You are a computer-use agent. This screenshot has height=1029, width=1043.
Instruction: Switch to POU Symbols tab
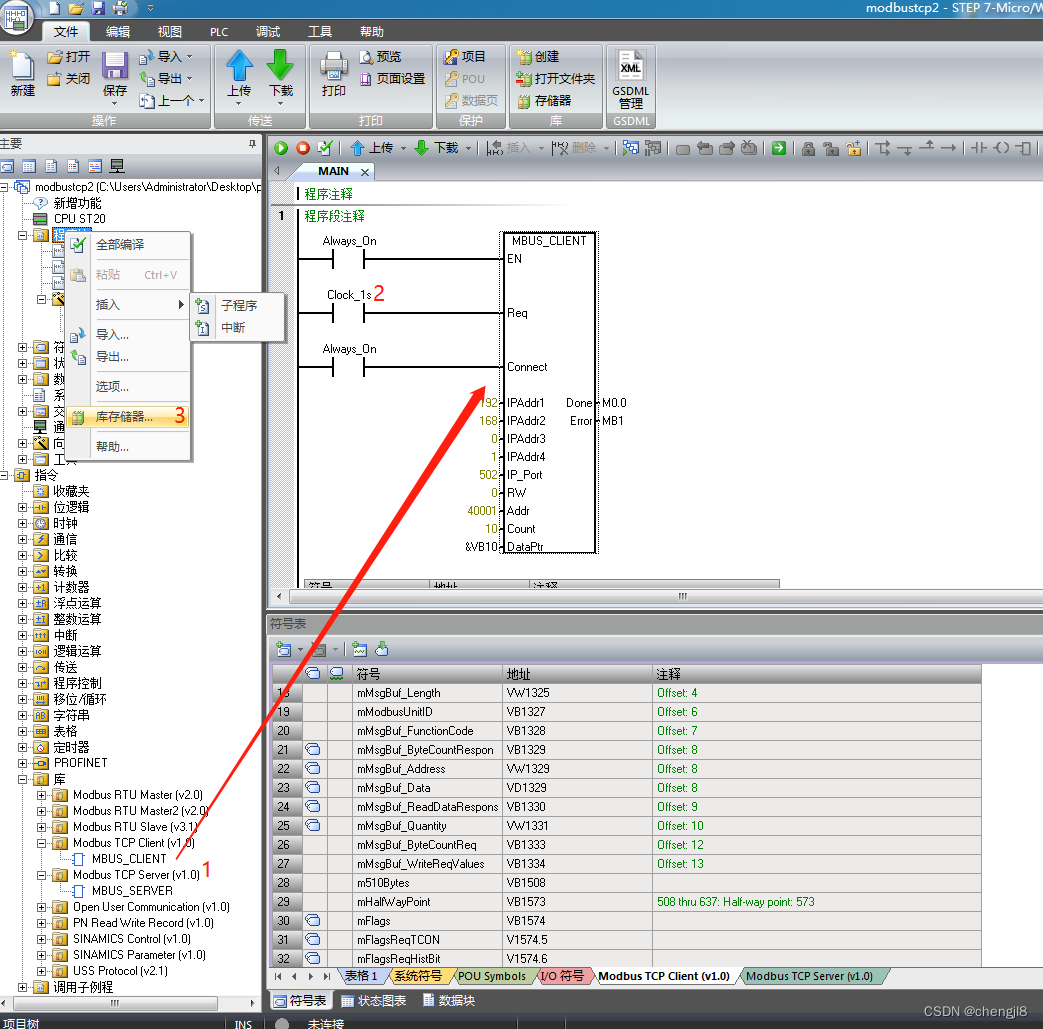[492, 976]
